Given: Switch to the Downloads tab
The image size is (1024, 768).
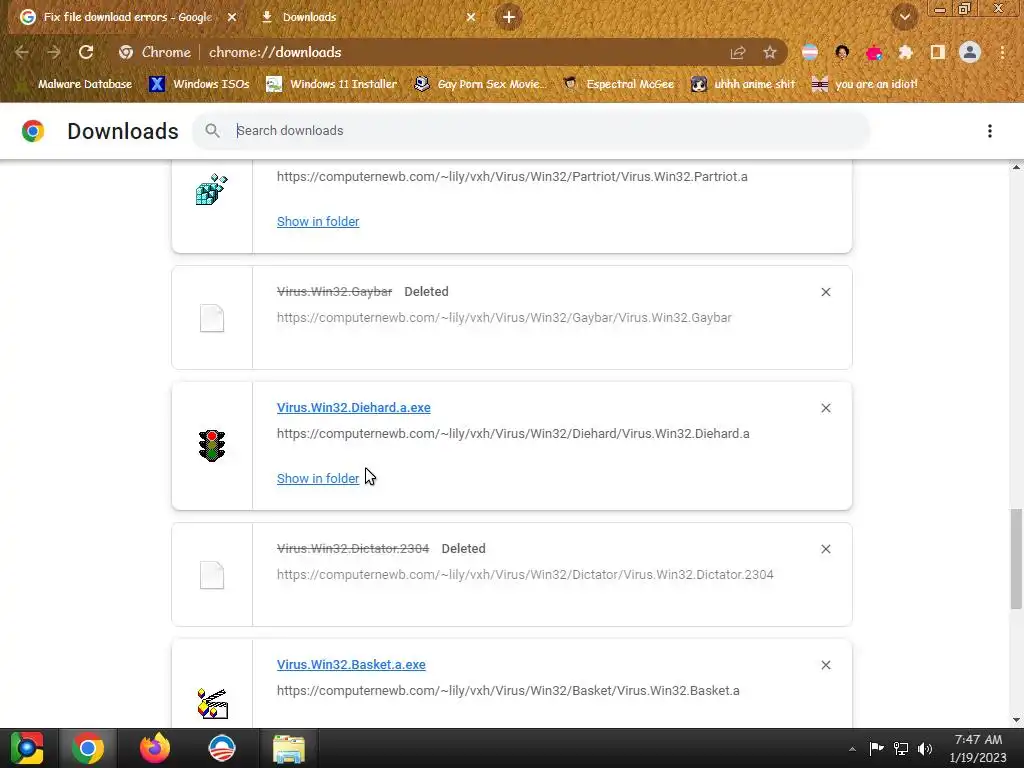Looking at the screenshot, I should 368,18.
